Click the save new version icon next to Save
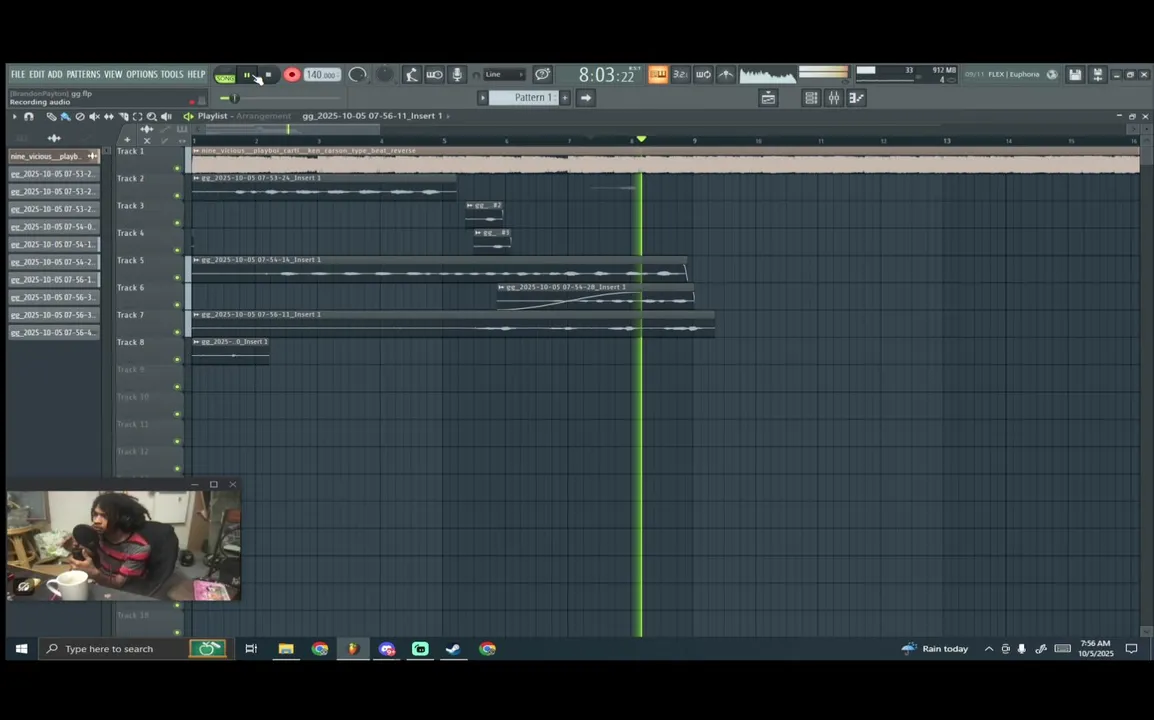The height and width of the screenshot is (720, 1154). click(1097, 74)
